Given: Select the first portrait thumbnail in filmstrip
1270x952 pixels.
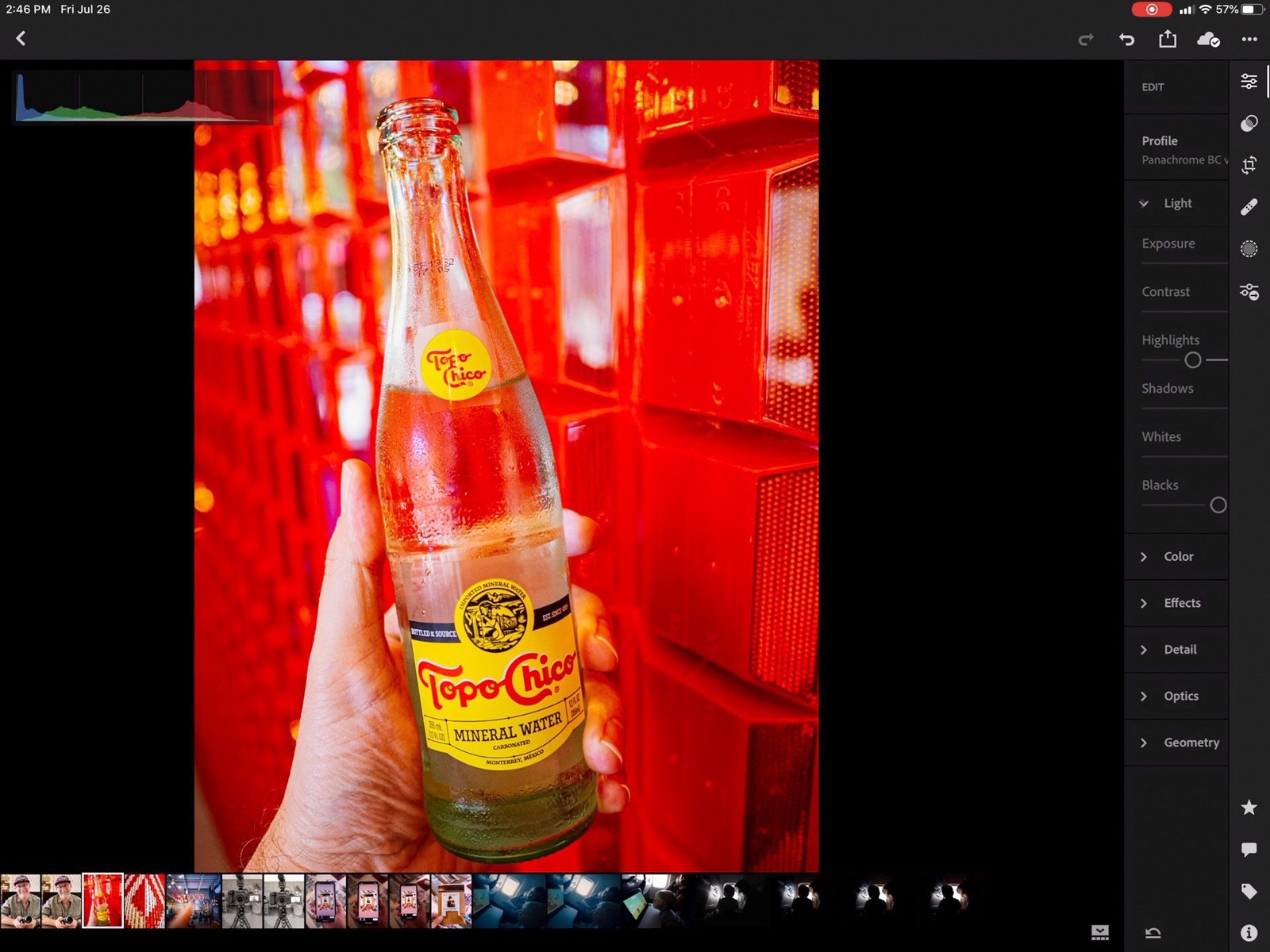Looking at the screenshot, I should pyautogui.click(x=21, y=901).
